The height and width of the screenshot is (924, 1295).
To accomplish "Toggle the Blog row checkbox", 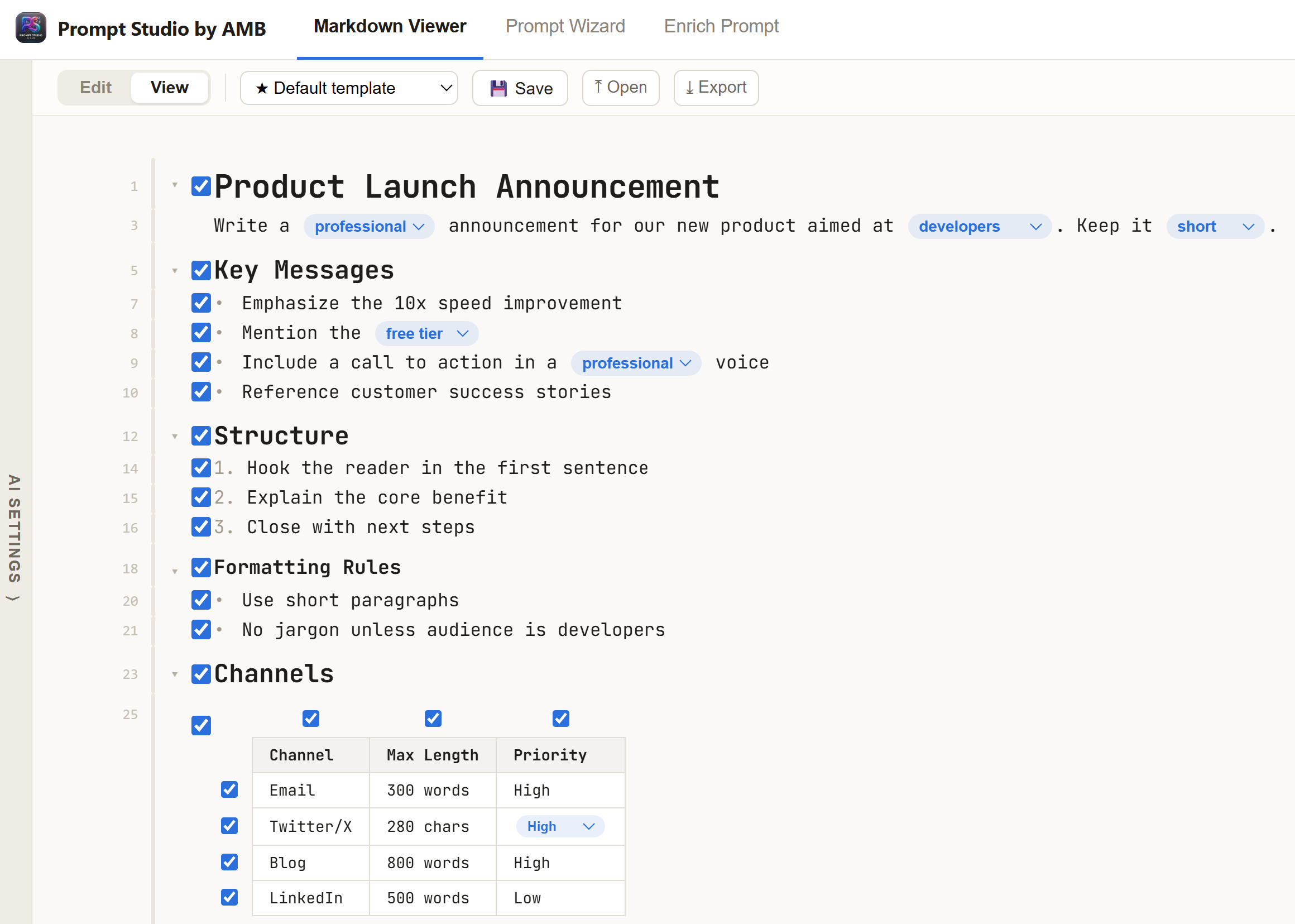I will [x=229, y=862].
